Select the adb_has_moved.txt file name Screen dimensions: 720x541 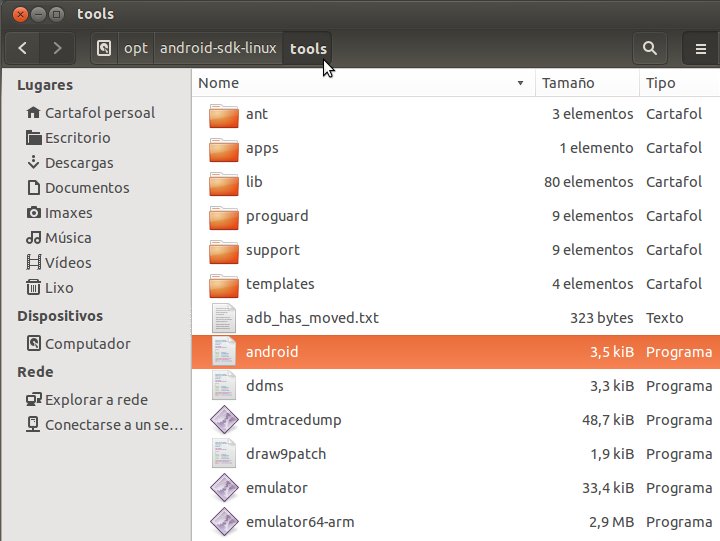point(312,318)
